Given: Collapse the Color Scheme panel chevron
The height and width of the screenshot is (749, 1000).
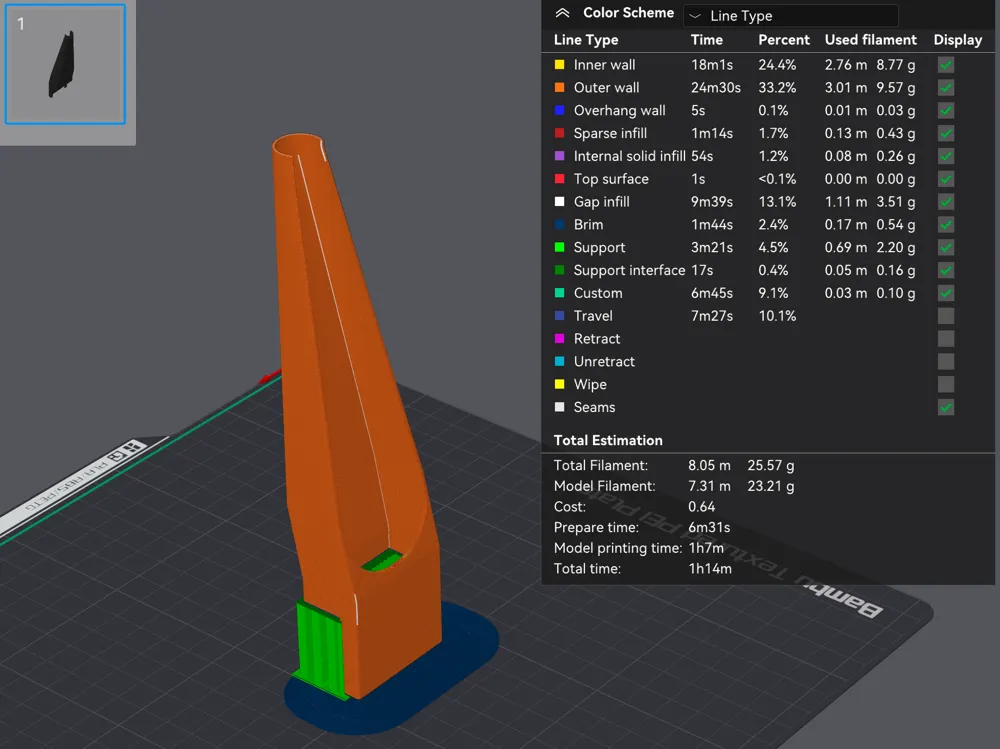Looking at the screenshot, I should click(562, 13).
